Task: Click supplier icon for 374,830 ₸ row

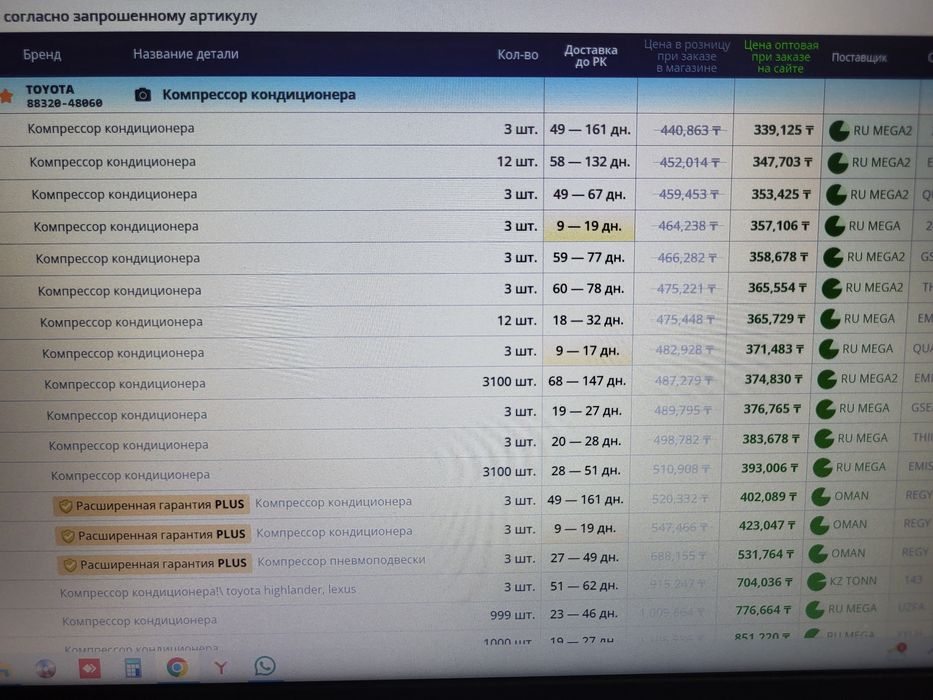Action: (x=826, y=379)
